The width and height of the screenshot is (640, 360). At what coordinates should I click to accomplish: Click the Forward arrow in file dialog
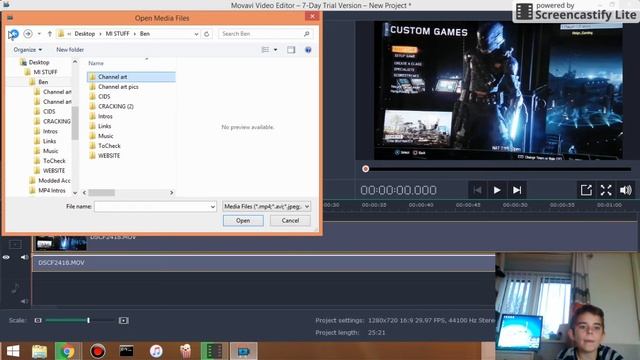[28, 33]
